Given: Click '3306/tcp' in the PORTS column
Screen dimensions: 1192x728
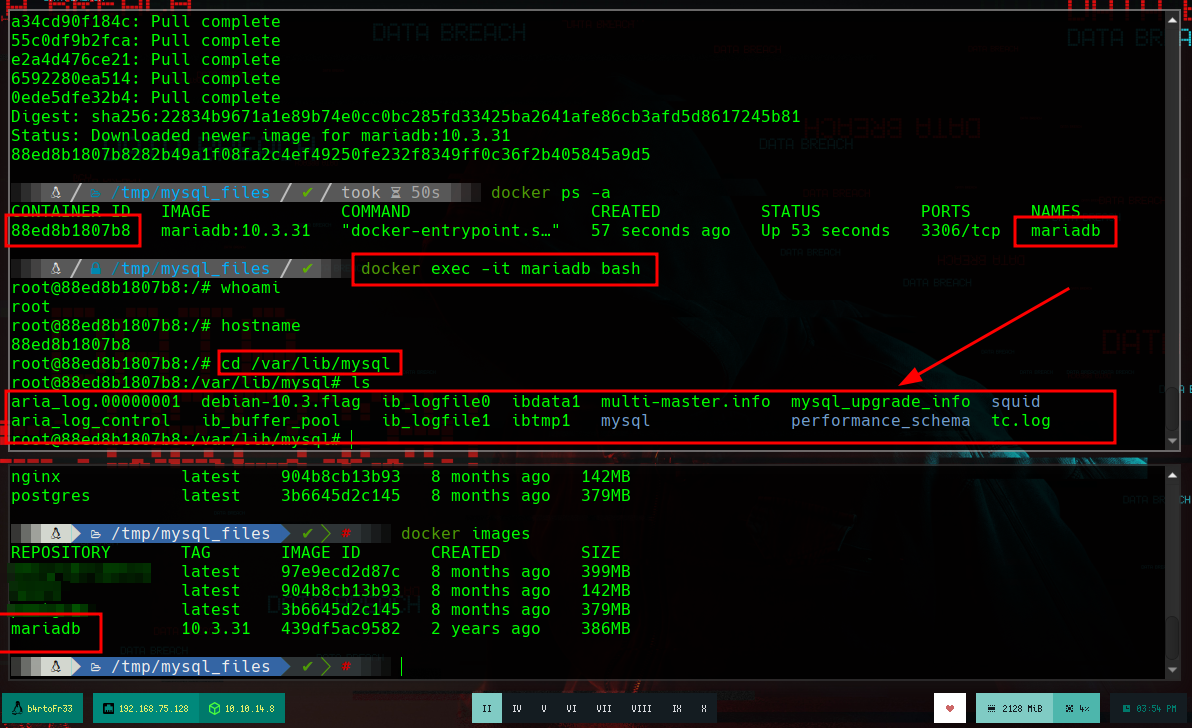Looking at the screenshot, I should 961,230.
